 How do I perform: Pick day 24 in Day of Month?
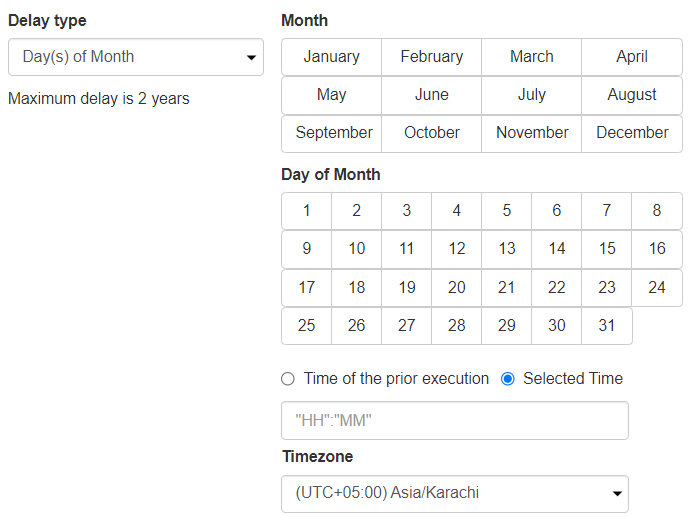pos(657,288)
